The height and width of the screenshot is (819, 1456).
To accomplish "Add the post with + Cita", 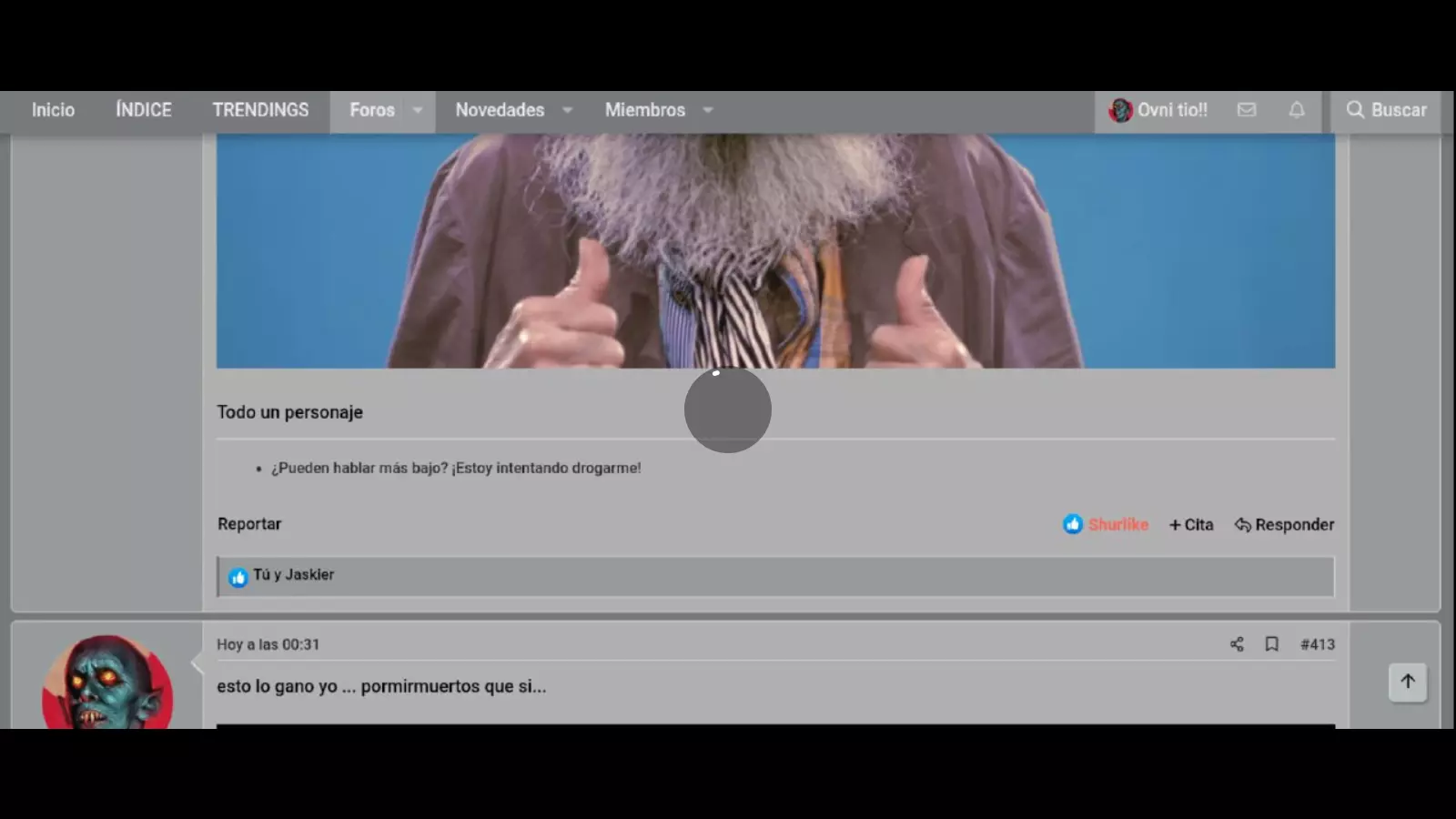I will coord(1191,525).
